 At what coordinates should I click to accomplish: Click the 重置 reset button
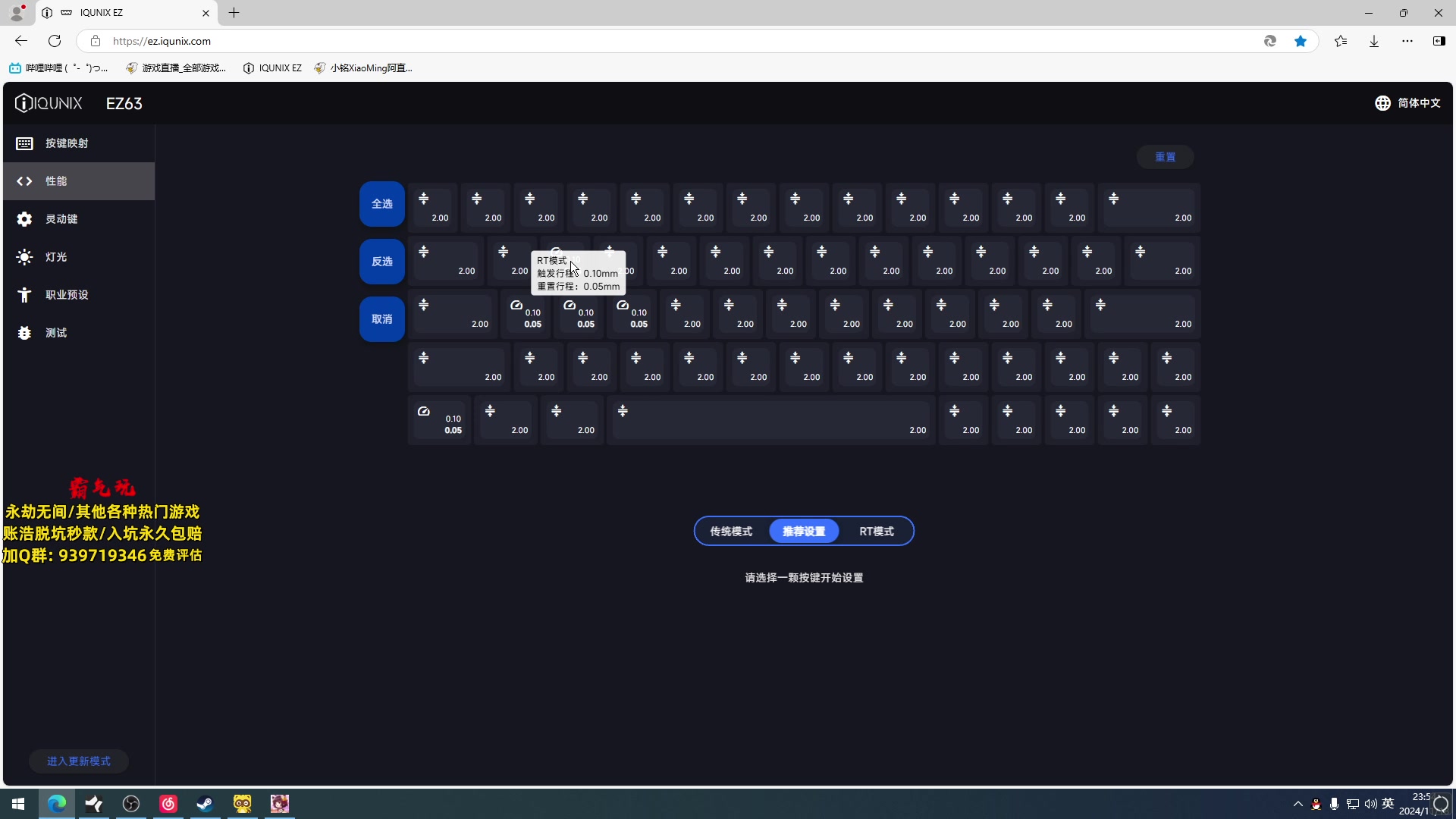click(1165, 157)
